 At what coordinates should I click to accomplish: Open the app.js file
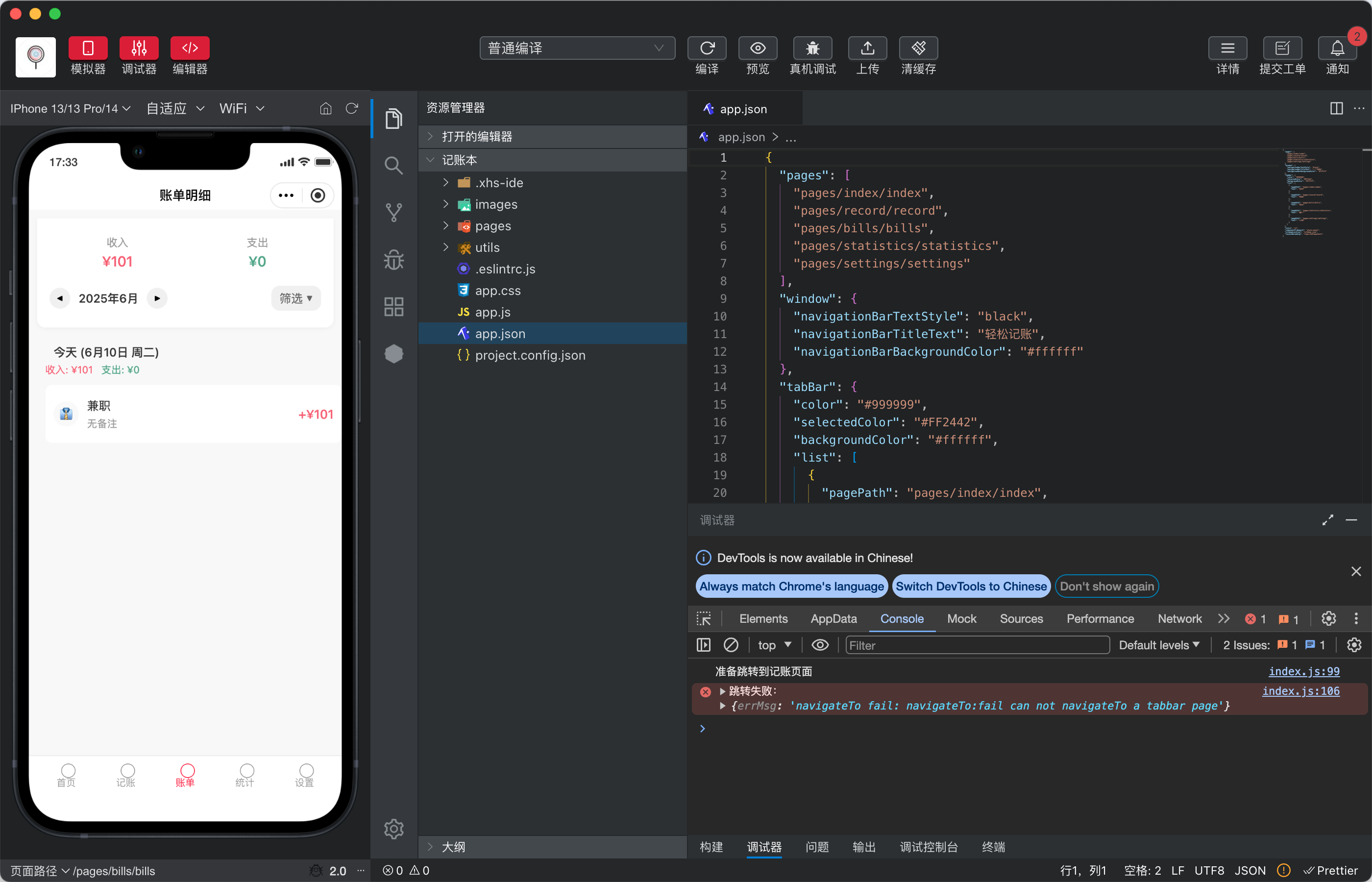pos(553,312)
